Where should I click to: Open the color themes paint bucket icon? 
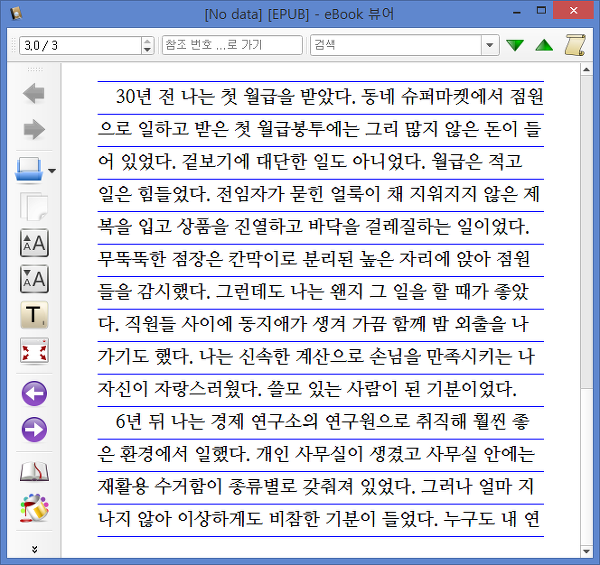tap(34, 508)
